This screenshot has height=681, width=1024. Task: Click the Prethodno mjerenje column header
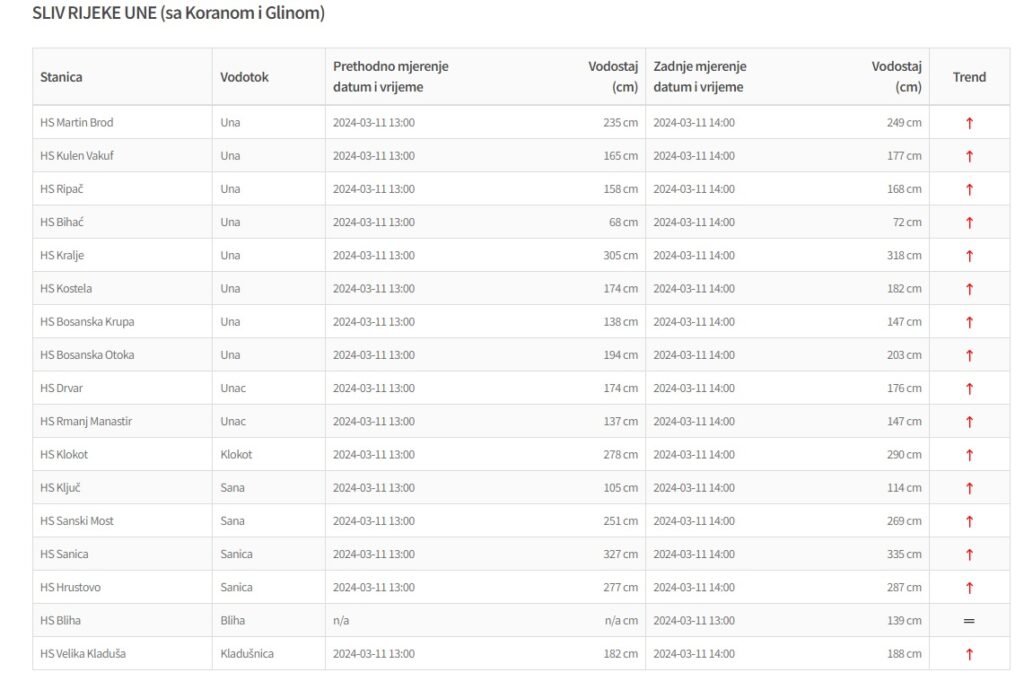click(390, 67)
